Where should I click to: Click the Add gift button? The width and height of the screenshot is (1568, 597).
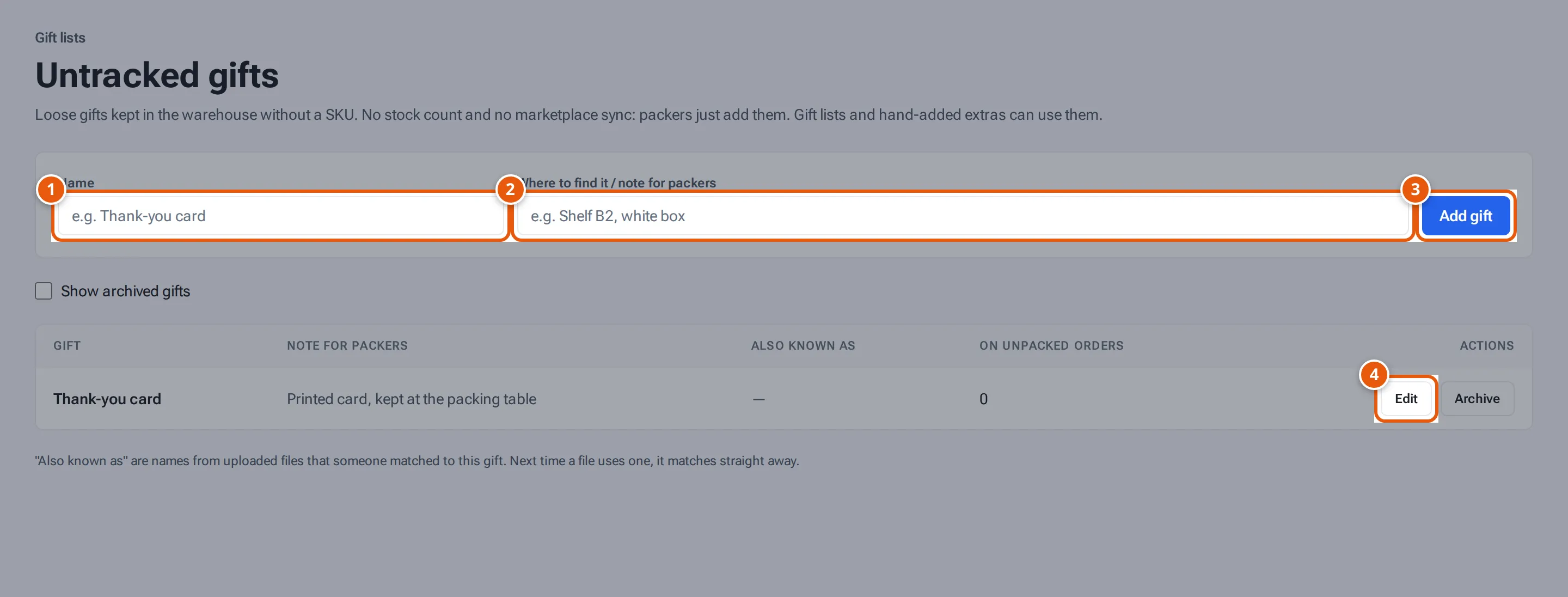pyautogui.click(x=1465, y=216)
